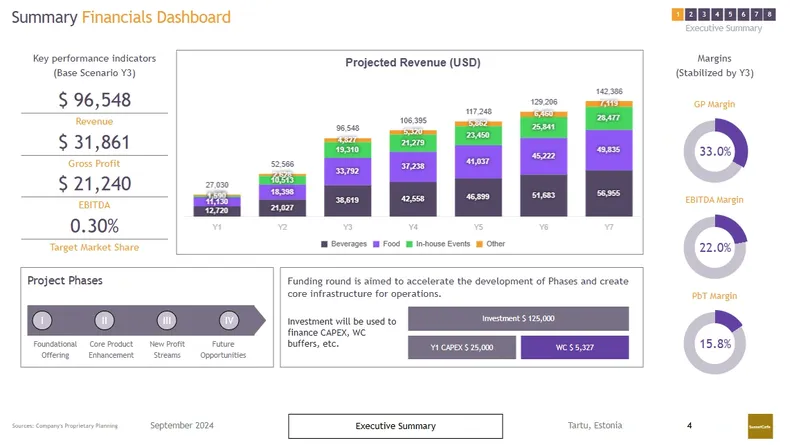
Task: Click Y3 Beverages segment 38,619
Action: [x=348, y=201]
